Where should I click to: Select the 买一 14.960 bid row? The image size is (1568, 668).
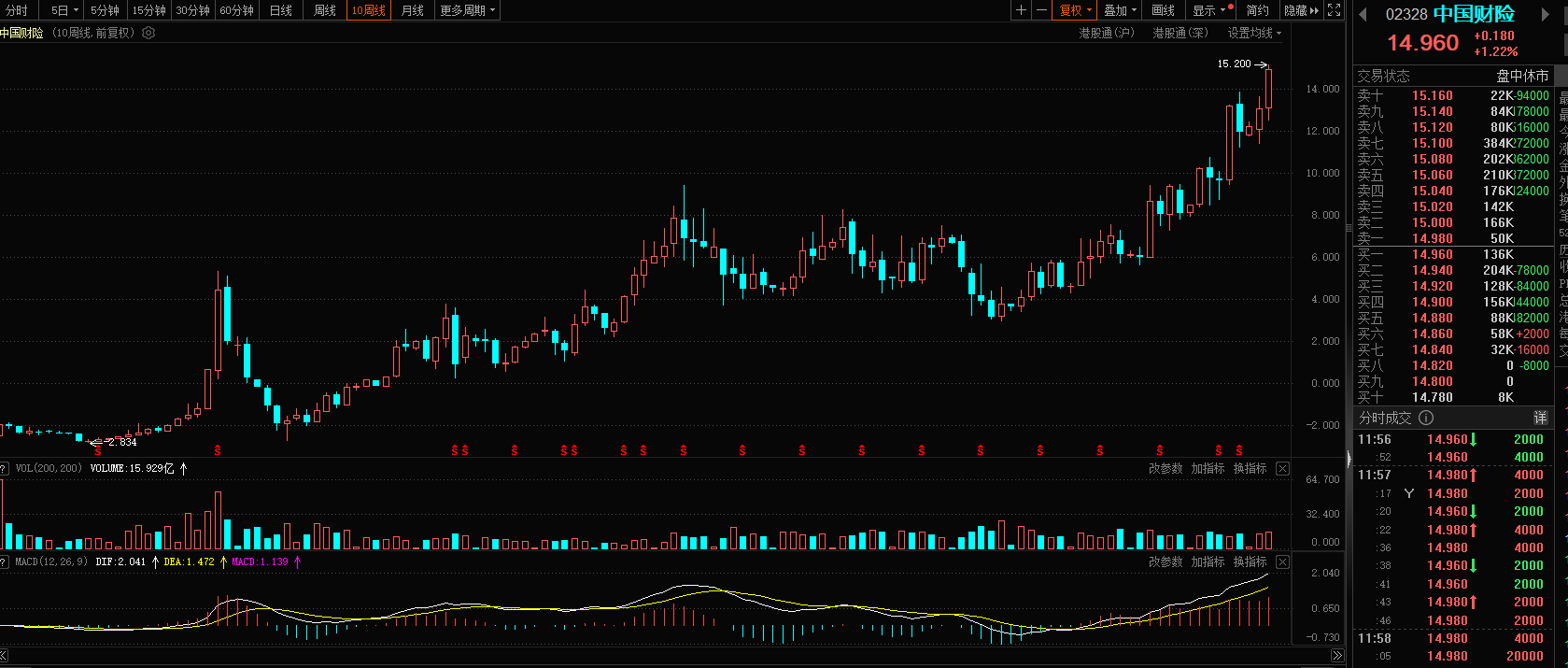click(x=1453, y=254)
